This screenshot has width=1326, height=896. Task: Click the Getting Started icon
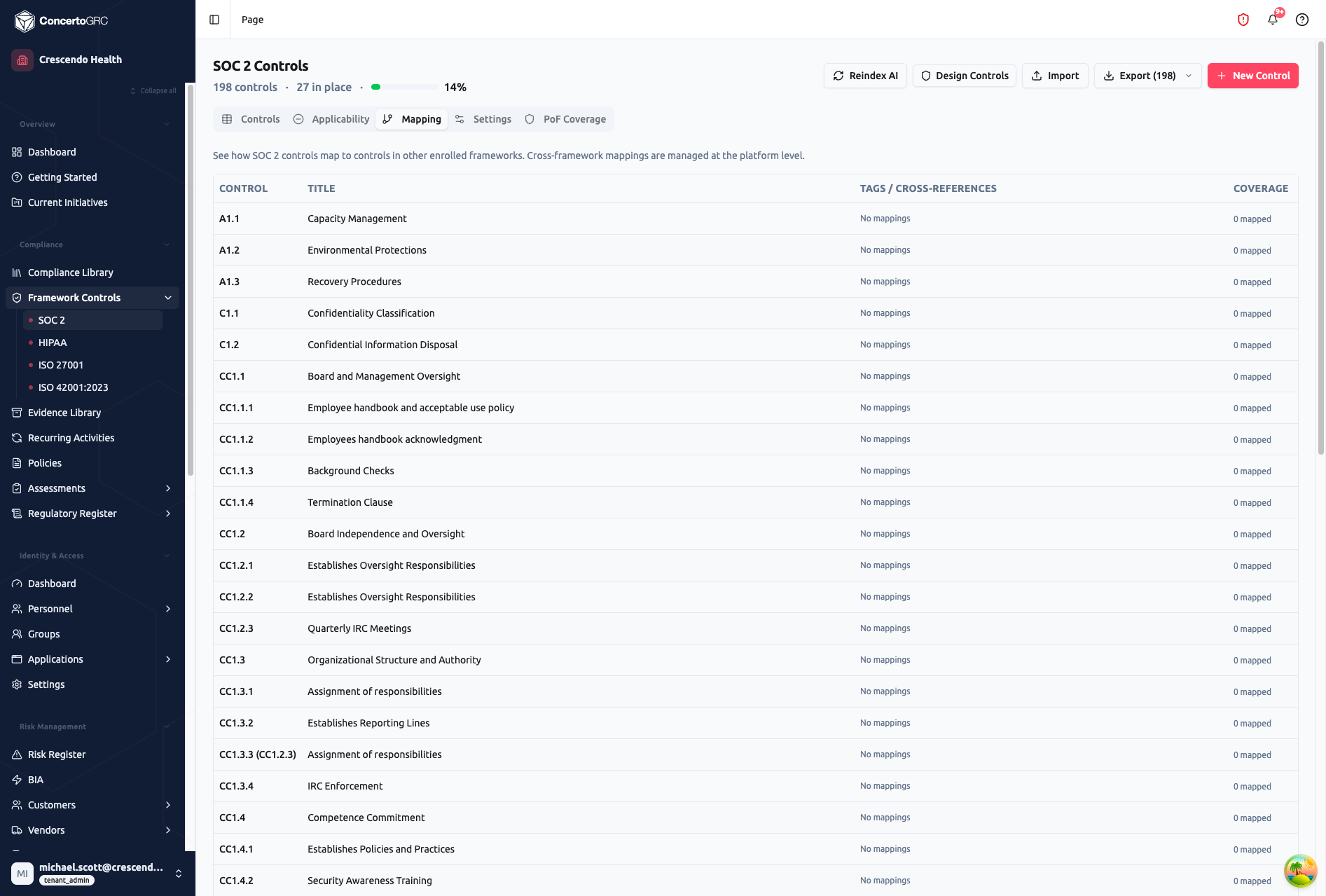[x=17, y=177]
